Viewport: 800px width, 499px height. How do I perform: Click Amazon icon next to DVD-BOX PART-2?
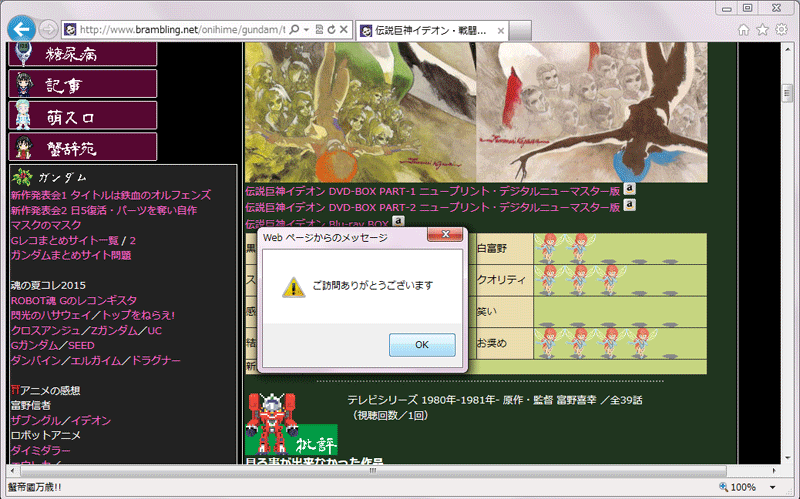[630, 205]
